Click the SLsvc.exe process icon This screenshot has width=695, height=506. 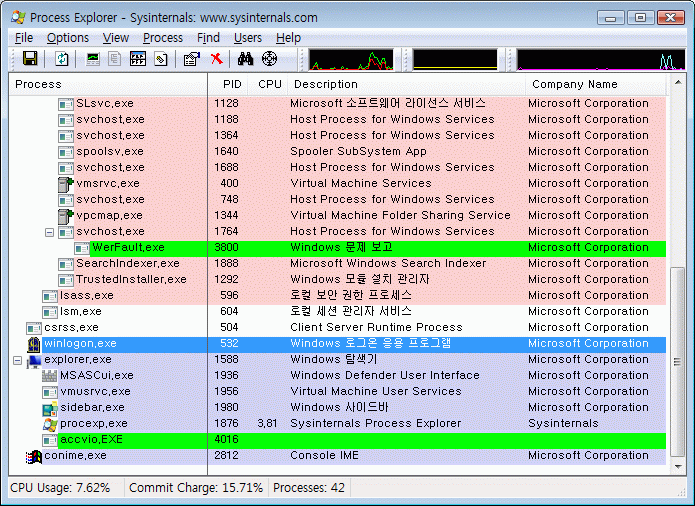click(66, 105)
